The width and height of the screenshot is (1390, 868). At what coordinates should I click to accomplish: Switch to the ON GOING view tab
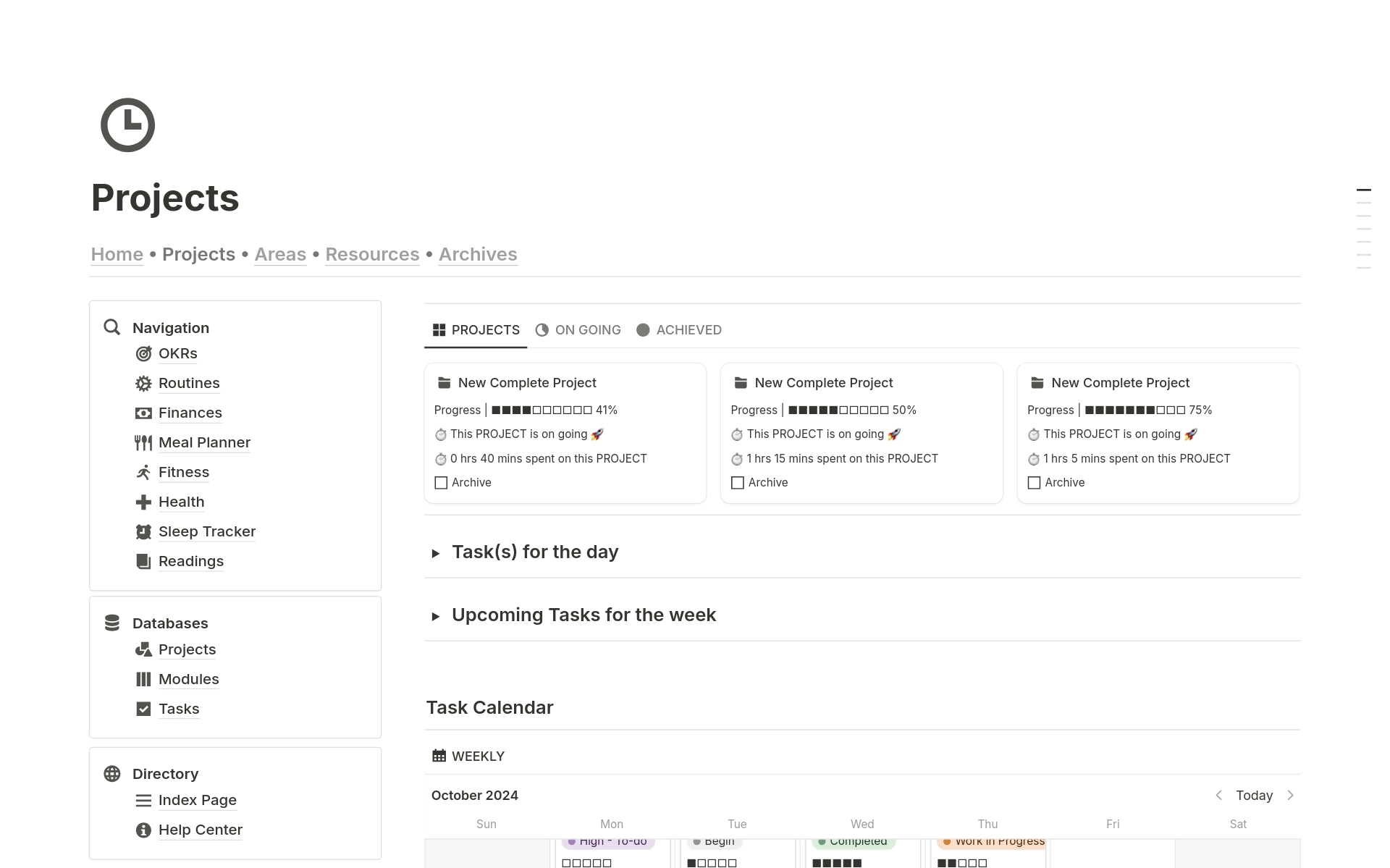578,330
